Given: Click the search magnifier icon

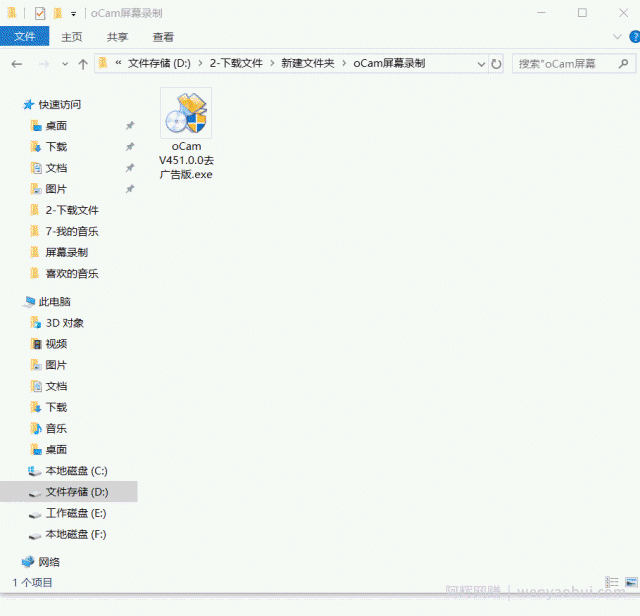Looking at the screenshot, I should [623, 64].
